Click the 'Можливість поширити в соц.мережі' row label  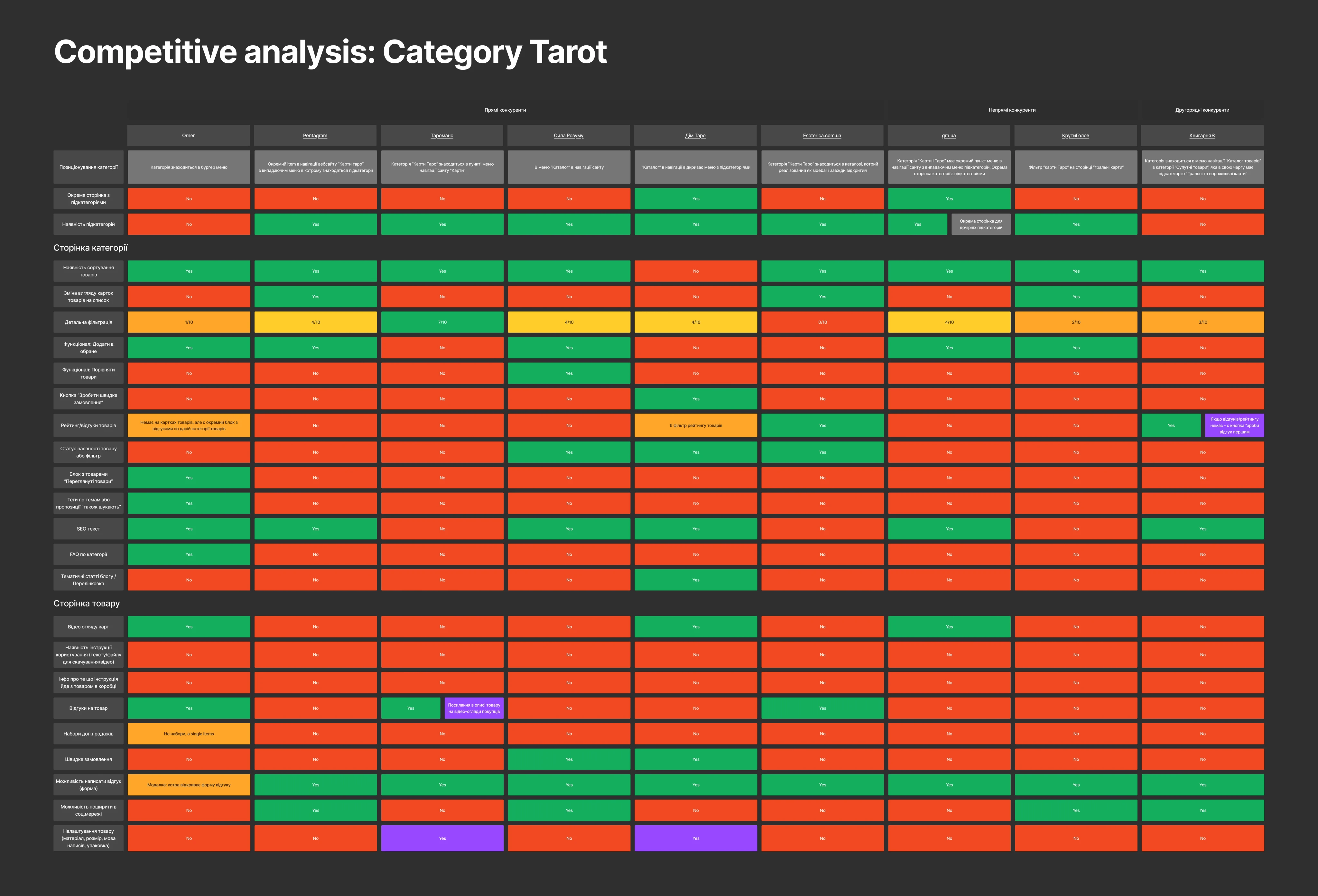click(x=88, y=810)
